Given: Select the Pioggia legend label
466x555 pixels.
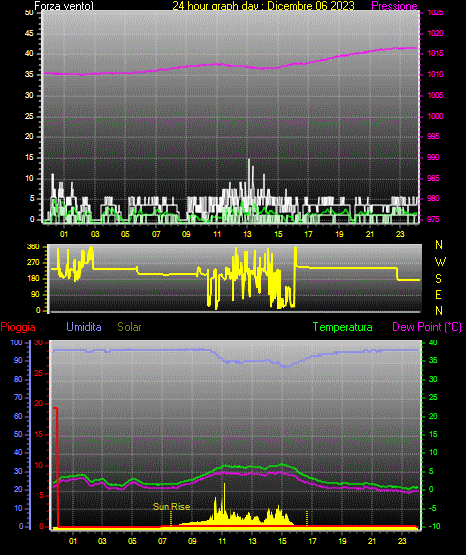Looking at the screenshot, I should tap(18, 327).
